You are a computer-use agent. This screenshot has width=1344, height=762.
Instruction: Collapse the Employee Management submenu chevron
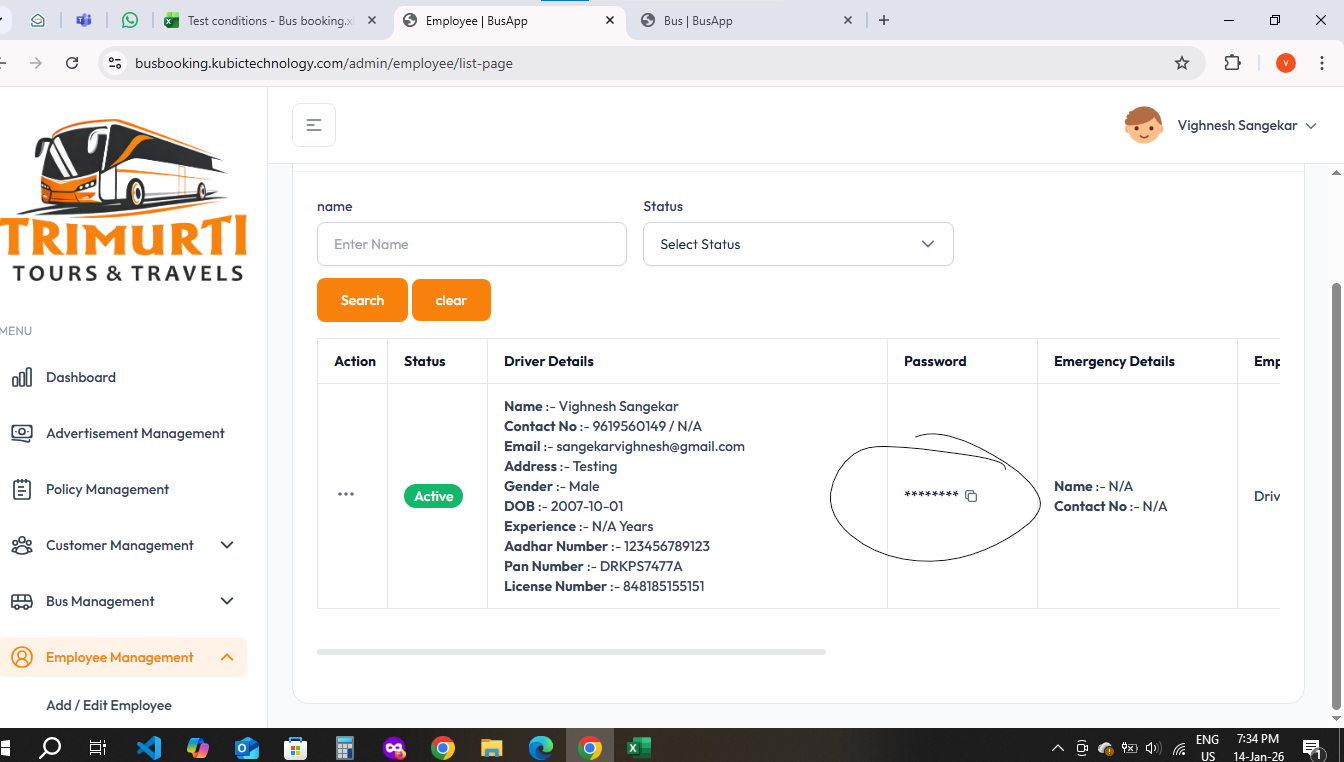click(x=227, y=657)
